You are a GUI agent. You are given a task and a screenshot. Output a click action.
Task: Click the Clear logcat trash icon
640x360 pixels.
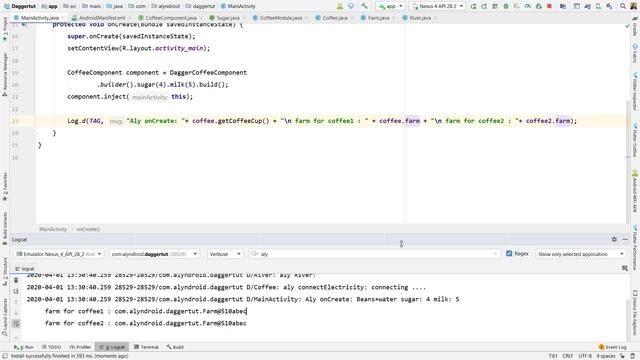coord(16,280)
